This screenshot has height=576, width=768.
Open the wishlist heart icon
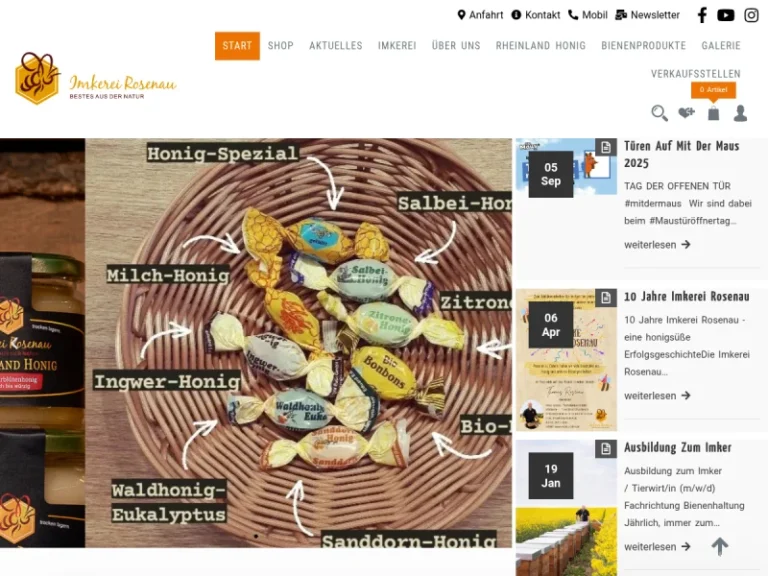(686, 113)
